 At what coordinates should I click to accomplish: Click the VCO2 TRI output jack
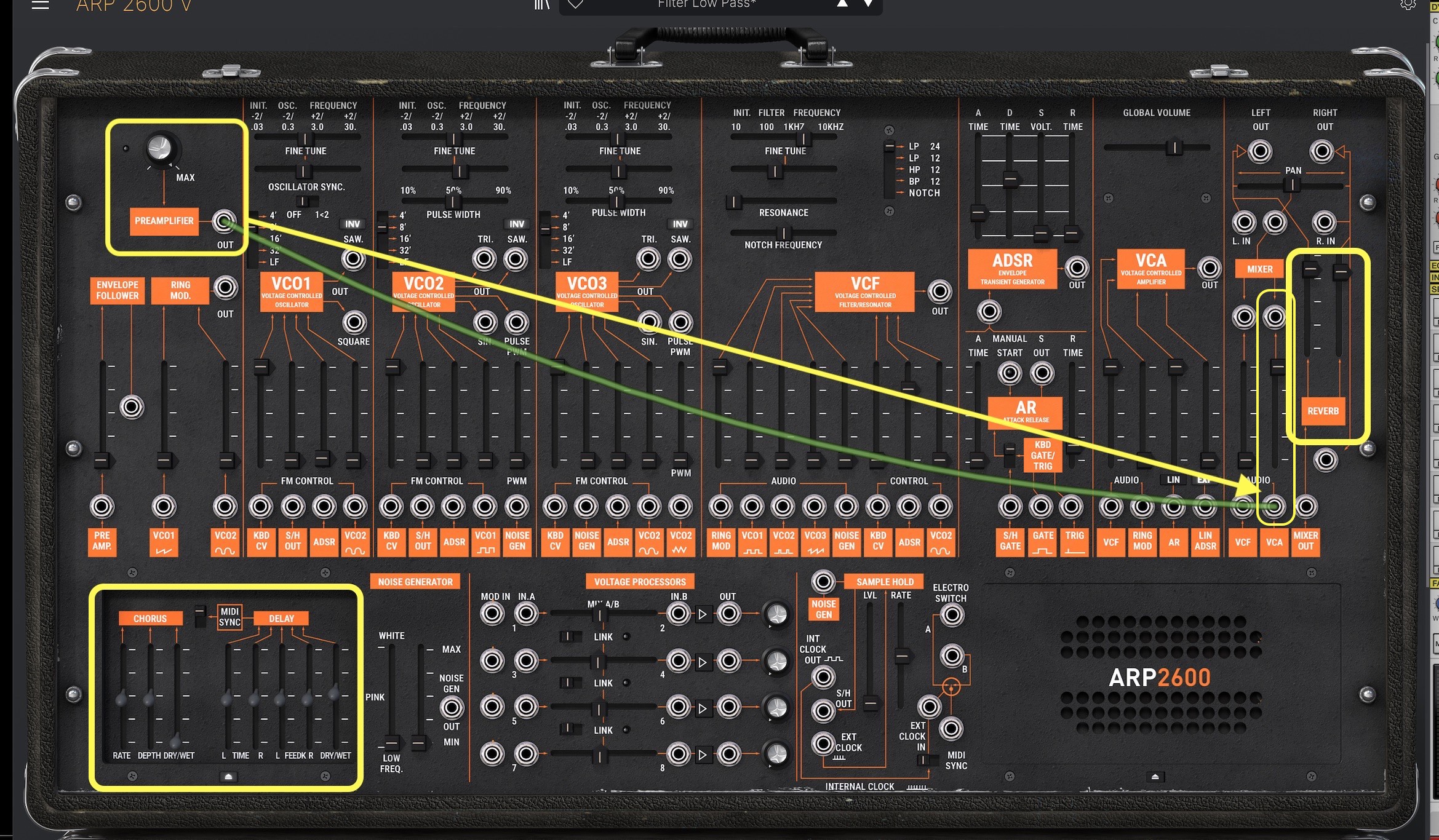[x=484, y=260]
